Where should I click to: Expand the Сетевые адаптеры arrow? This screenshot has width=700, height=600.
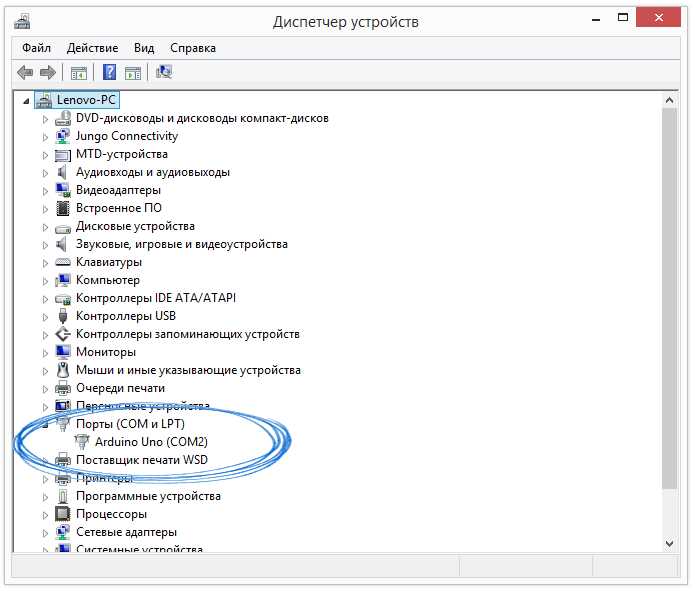[45, 533]
